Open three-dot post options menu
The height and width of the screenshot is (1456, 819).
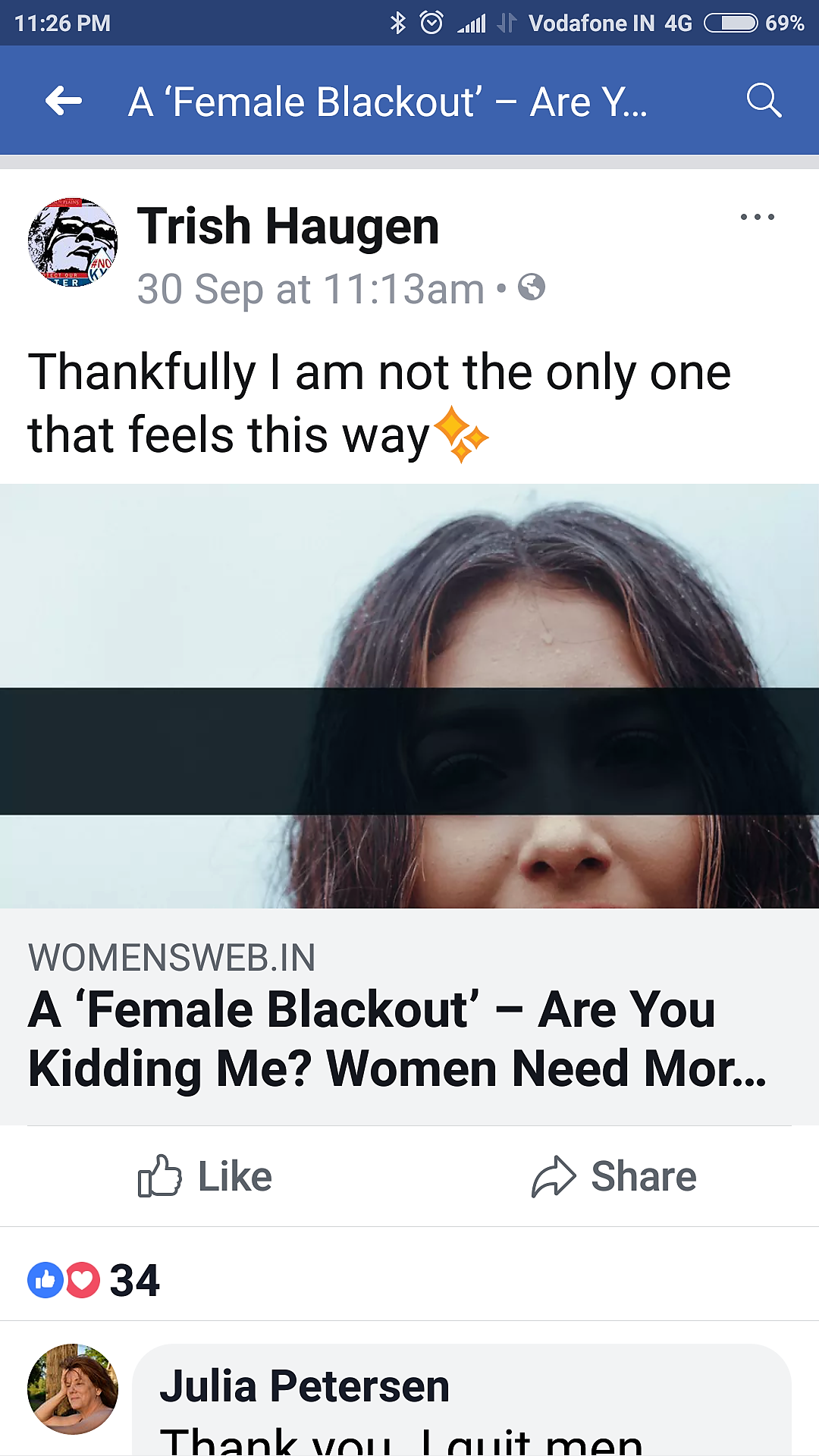tap(758, 217)
